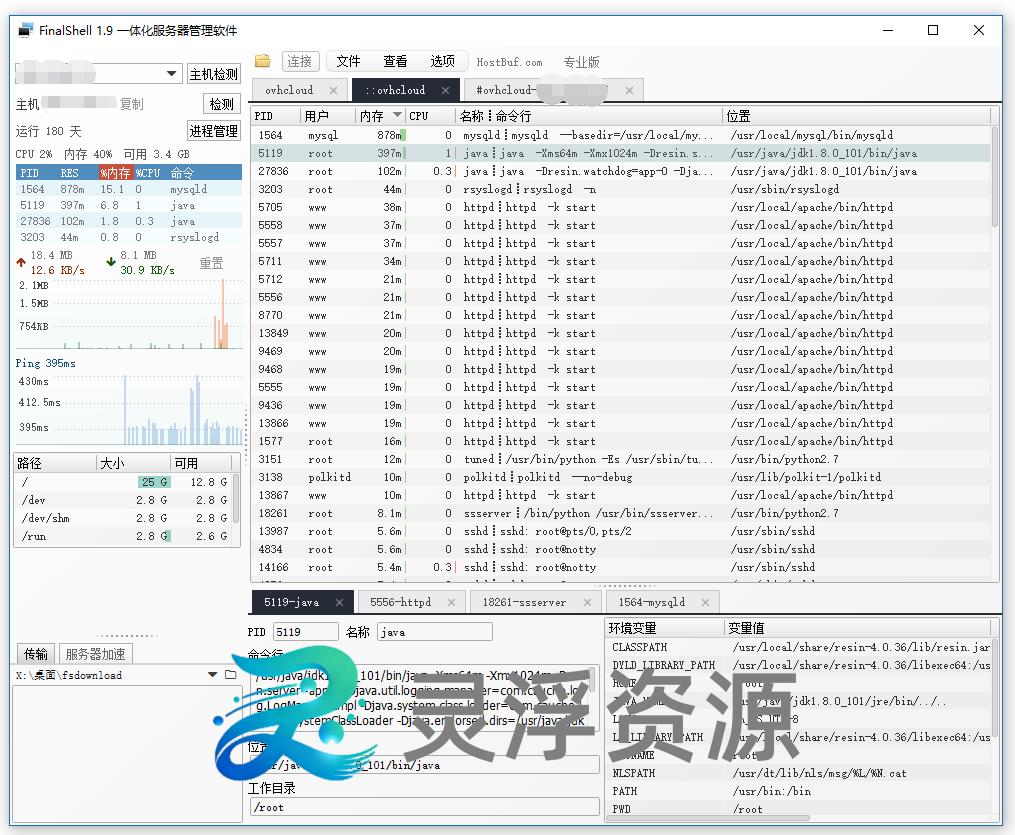
Task: Close the first ovhcloud tab
Action: click(333, 91)
